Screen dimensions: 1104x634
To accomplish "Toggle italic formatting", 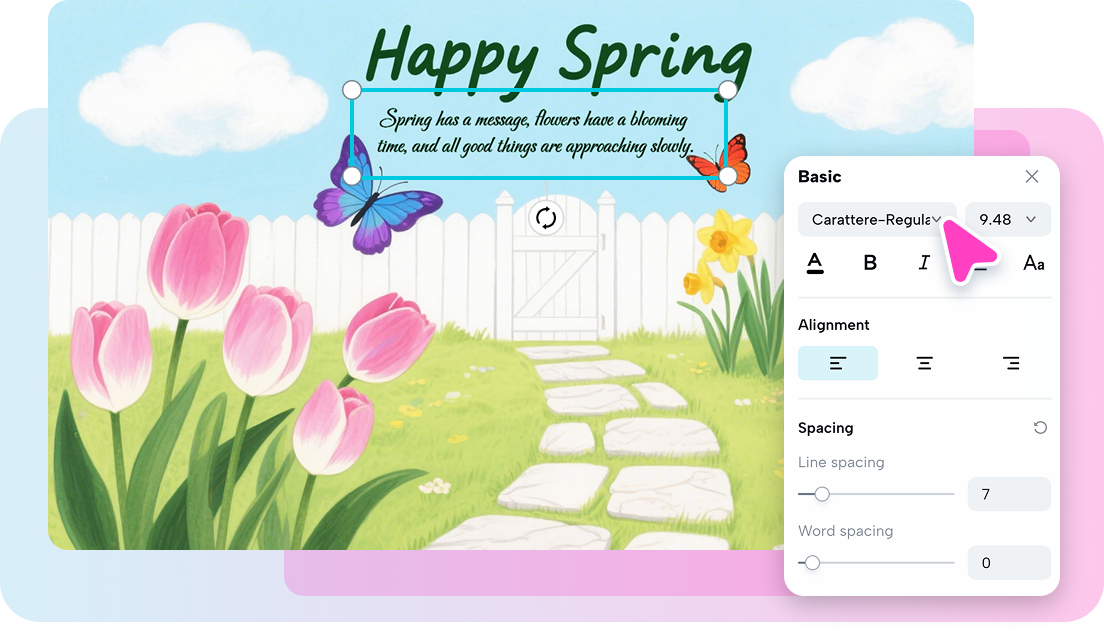I will point(924,263).
